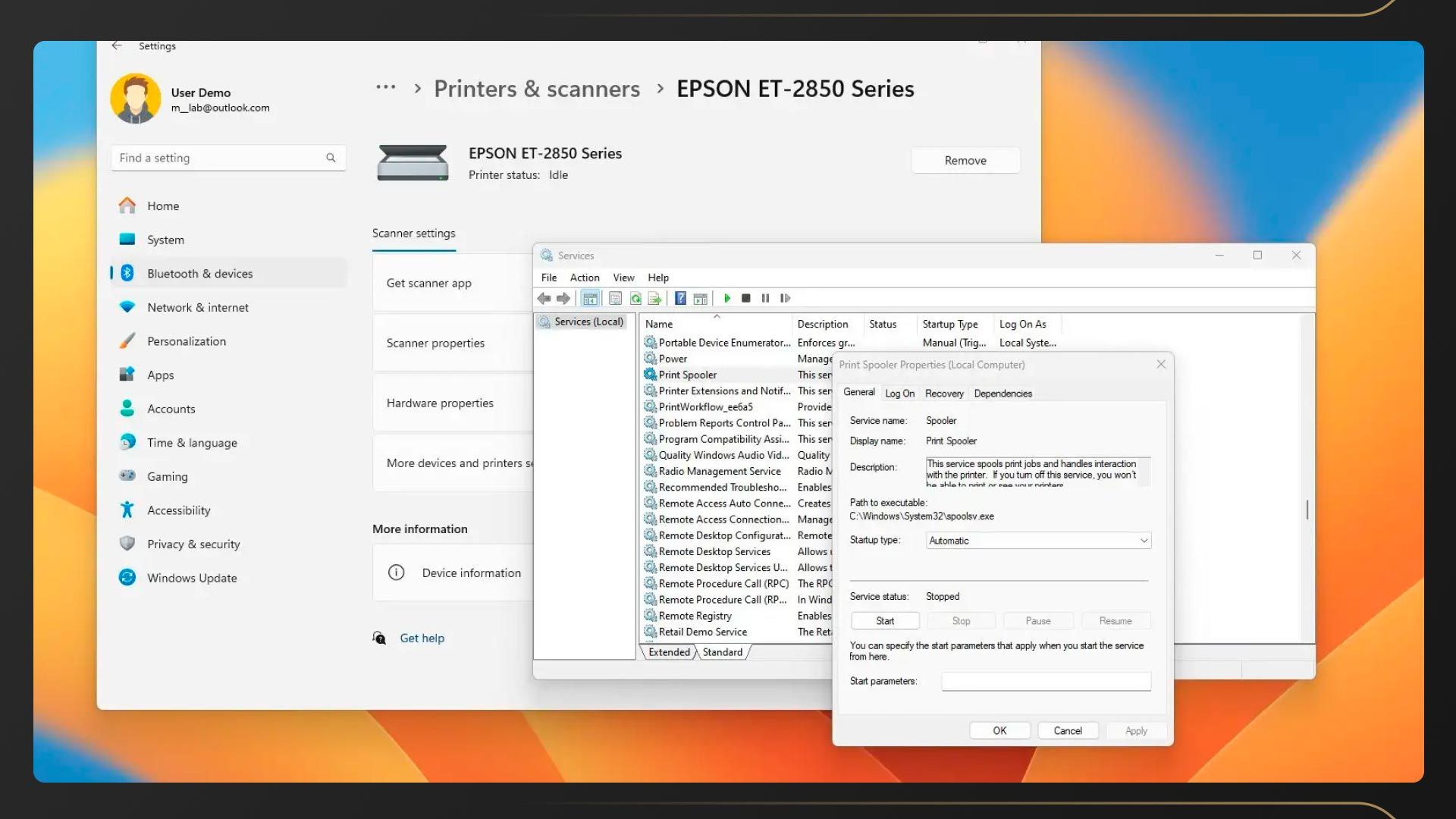The width and height of the screenshot is (1456, 819).
Task: Click the blue Help question mark icon
Action: [x=680, y=299]
